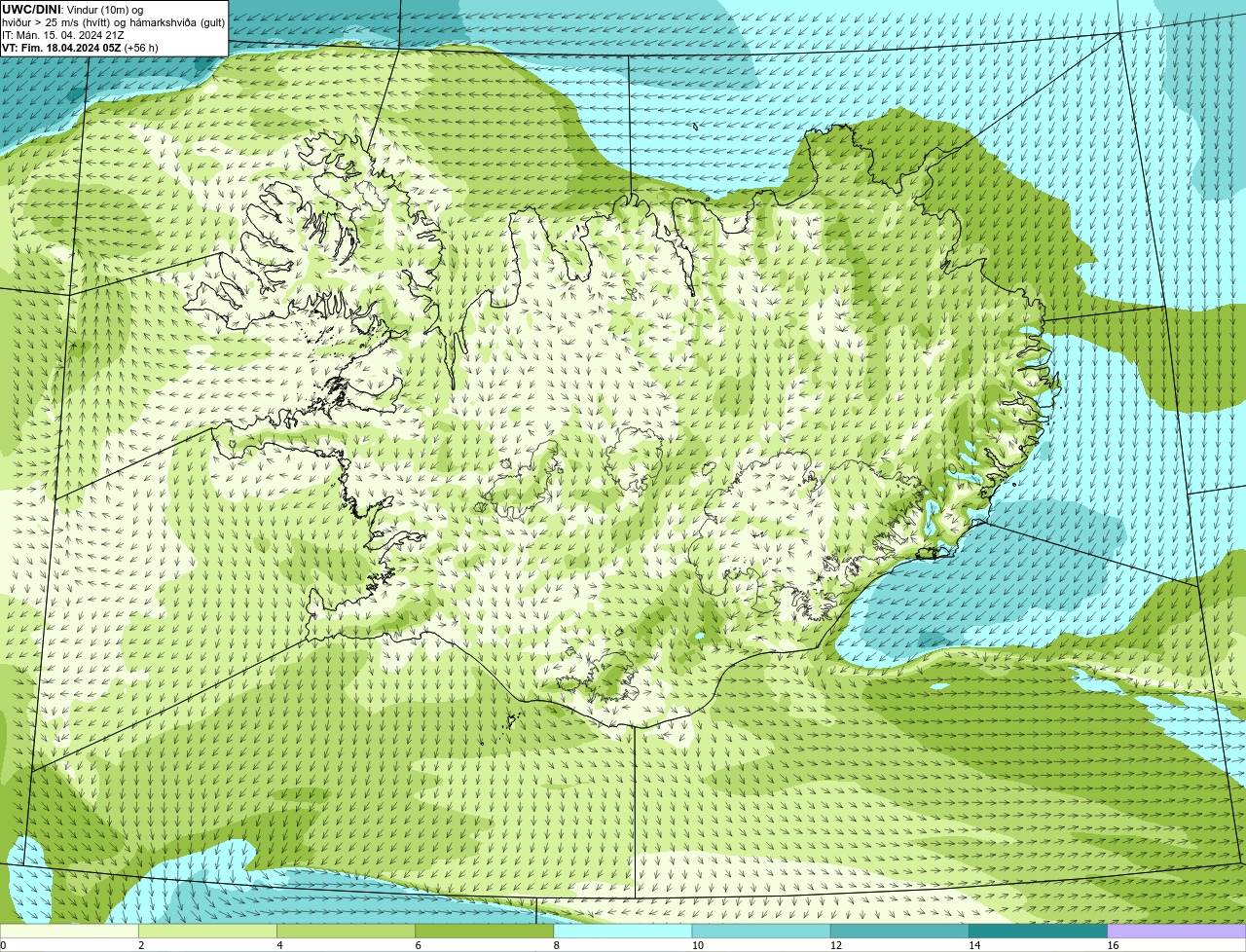Viewport: 1246px width, 952px height.
Task: Click the 'UWC/DINI: Vindur (10m) og' title line
Action: [73, 9]
